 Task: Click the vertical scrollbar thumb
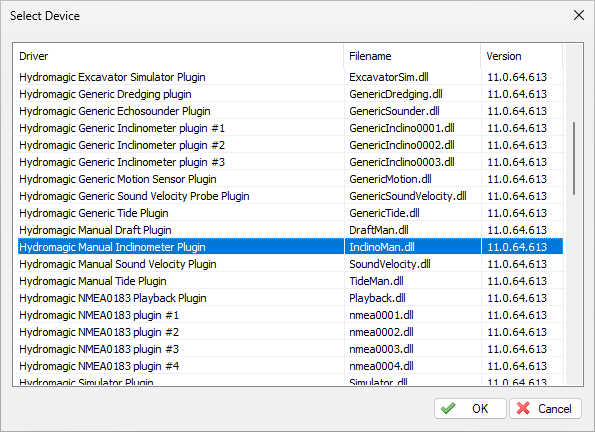click(574, 158)
